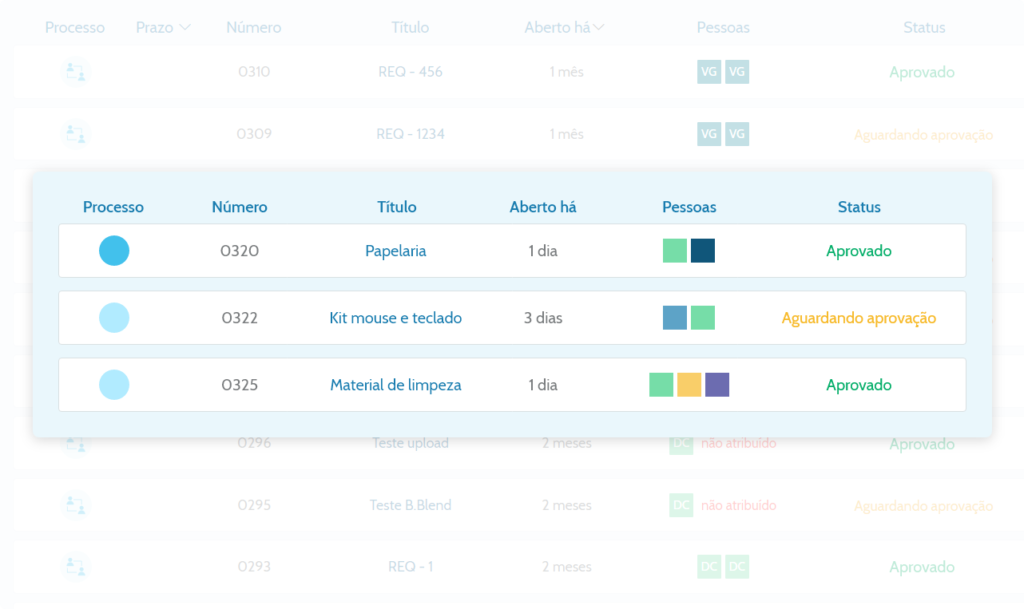This screenshot has width=1024, height=609.
Task: Click first VG person badge in row 0310
Action: tap(709, 72)
